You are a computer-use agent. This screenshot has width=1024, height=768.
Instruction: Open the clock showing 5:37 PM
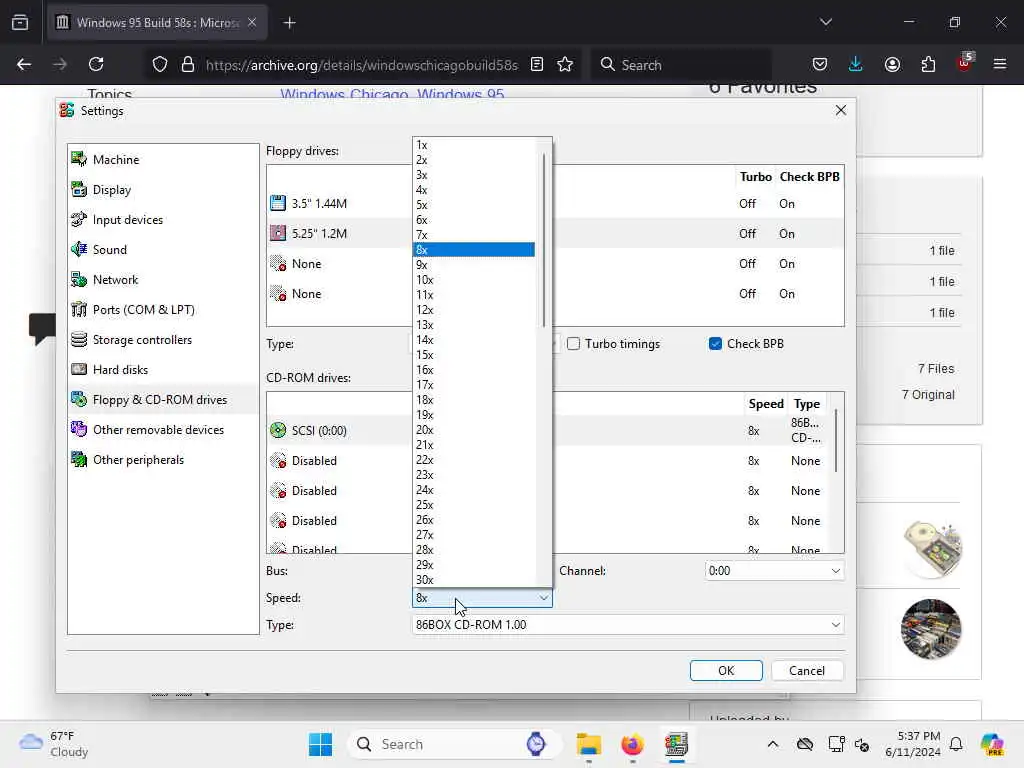coord(912,744)
